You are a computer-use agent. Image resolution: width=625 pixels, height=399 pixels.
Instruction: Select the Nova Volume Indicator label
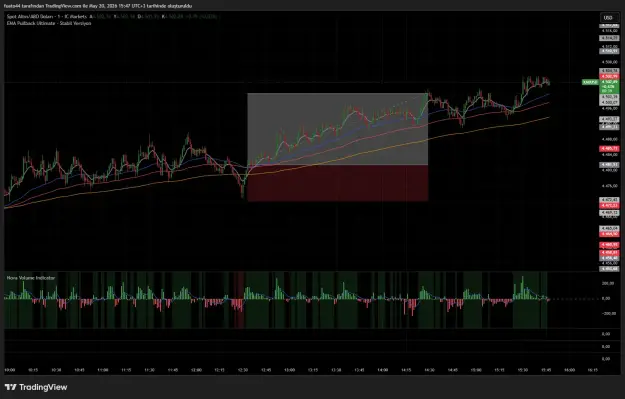coord(31,278)
